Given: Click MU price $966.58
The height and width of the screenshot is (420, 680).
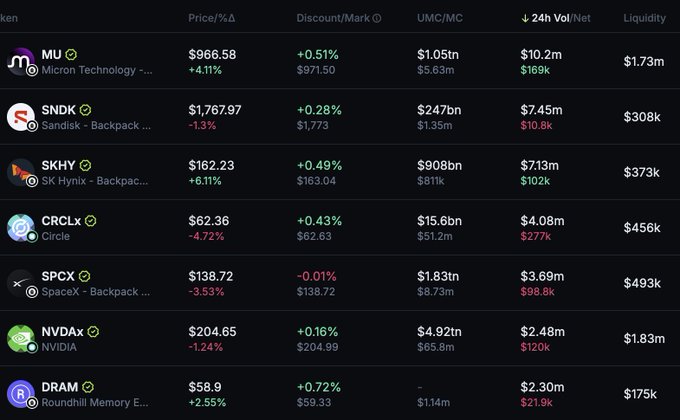Looking at the screenshot, I should [212, 55].
